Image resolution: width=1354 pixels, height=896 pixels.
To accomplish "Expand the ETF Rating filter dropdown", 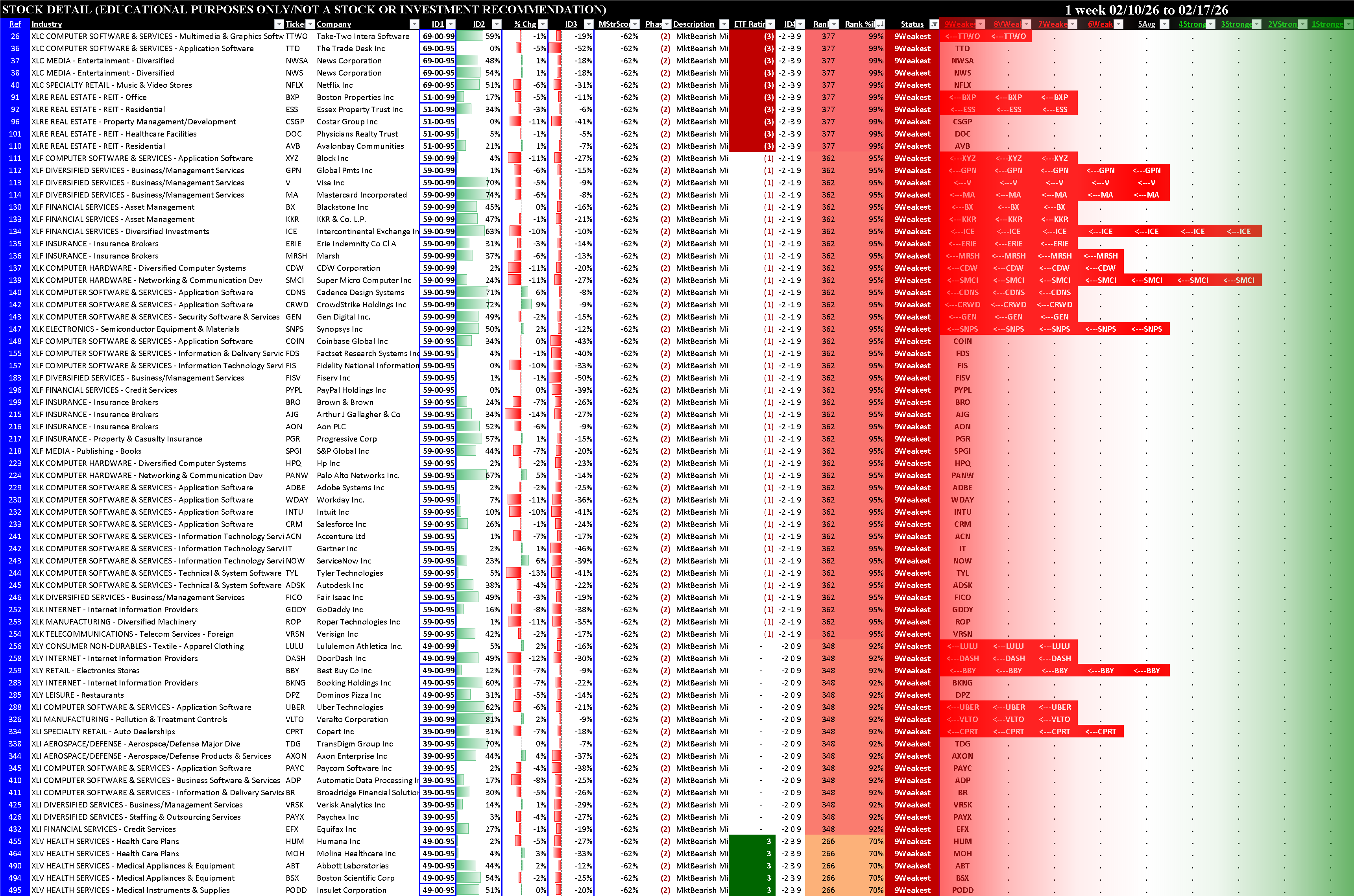I will point(770,24).
